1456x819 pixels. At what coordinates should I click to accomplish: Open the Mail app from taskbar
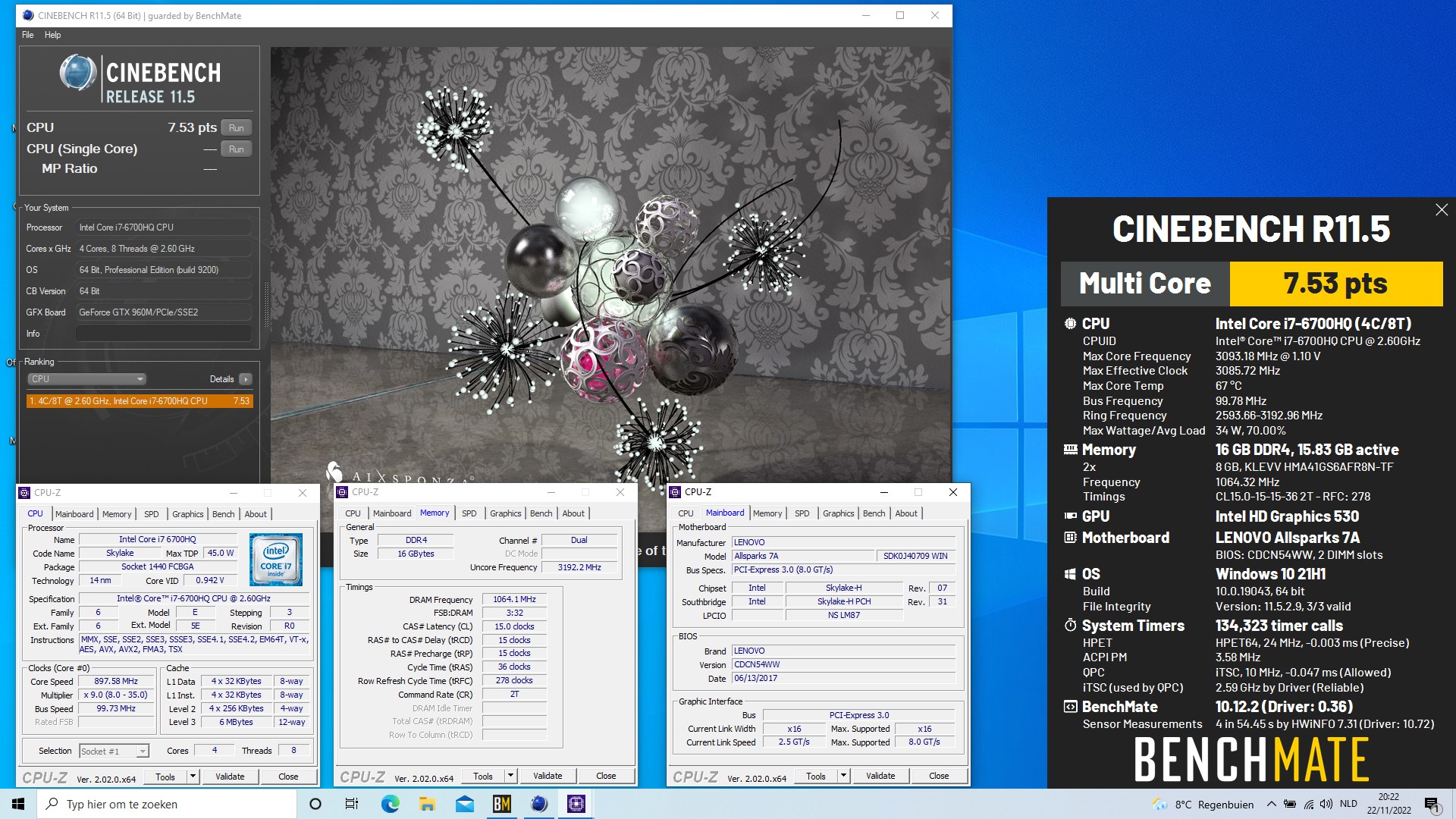[464, 804]
